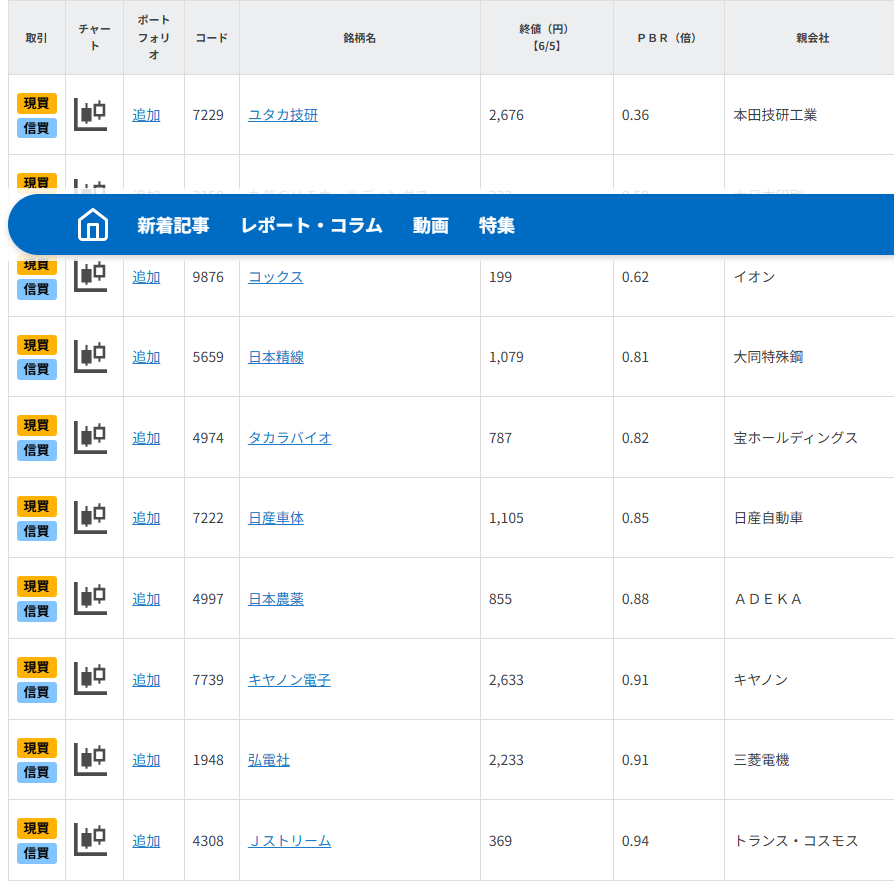Click 追加 link for 弘電社

pyautogui.click(x=146, y=760)
